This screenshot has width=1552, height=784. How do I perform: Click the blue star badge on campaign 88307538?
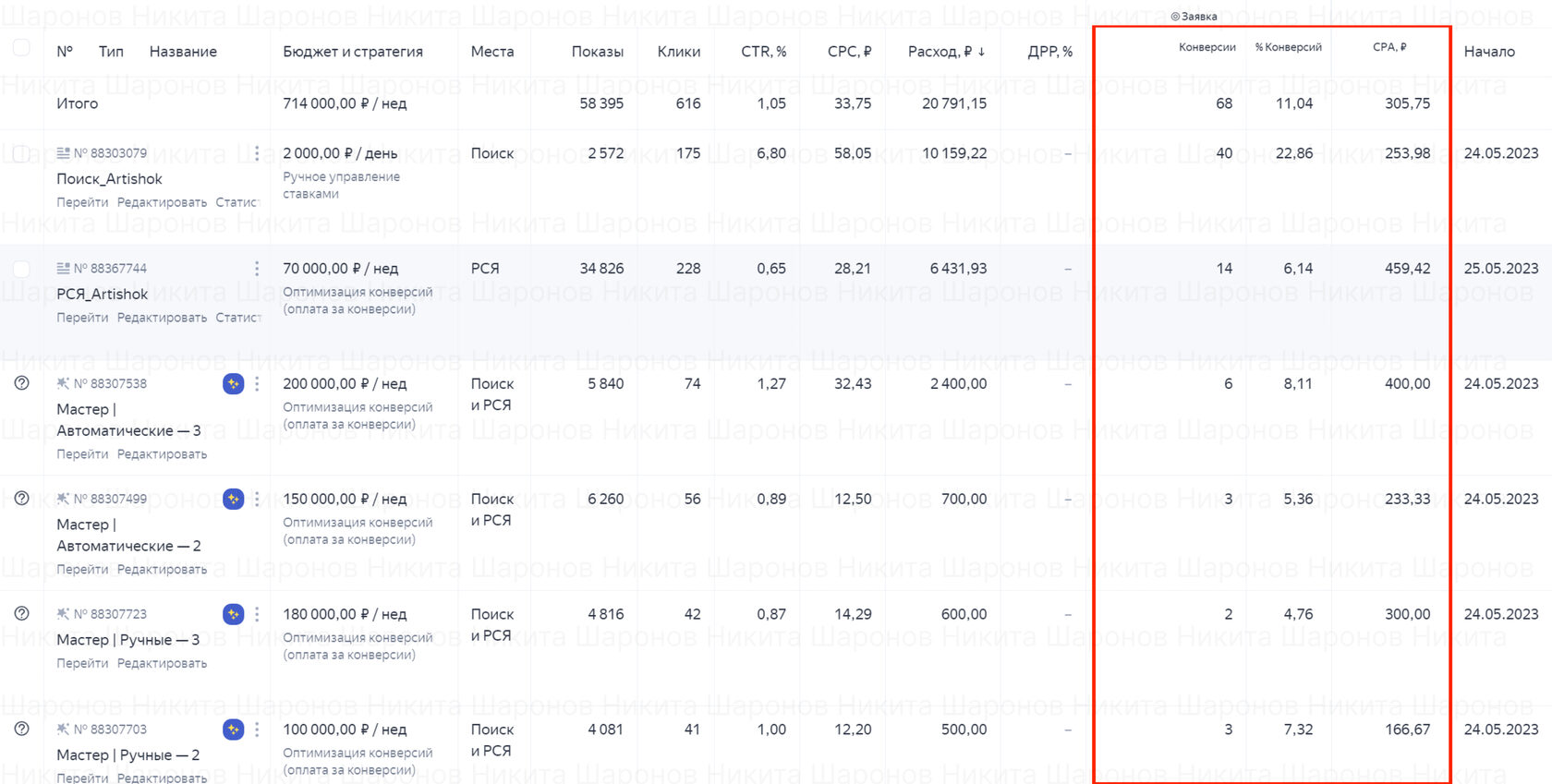(233, 383)
